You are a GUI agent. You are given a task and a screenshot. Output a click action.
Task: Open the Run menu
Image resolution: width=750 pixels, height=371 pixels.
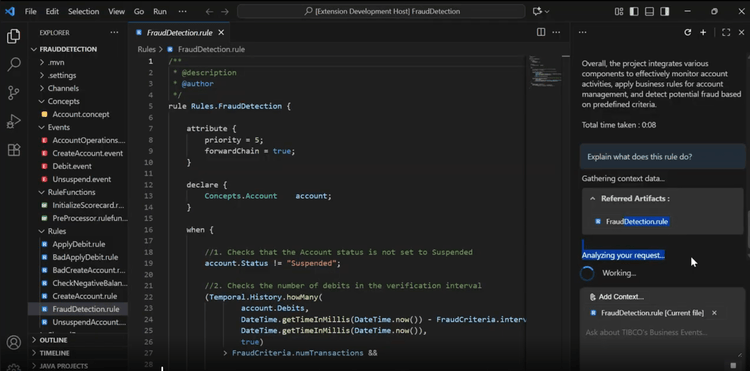click(x=160, y=11)
